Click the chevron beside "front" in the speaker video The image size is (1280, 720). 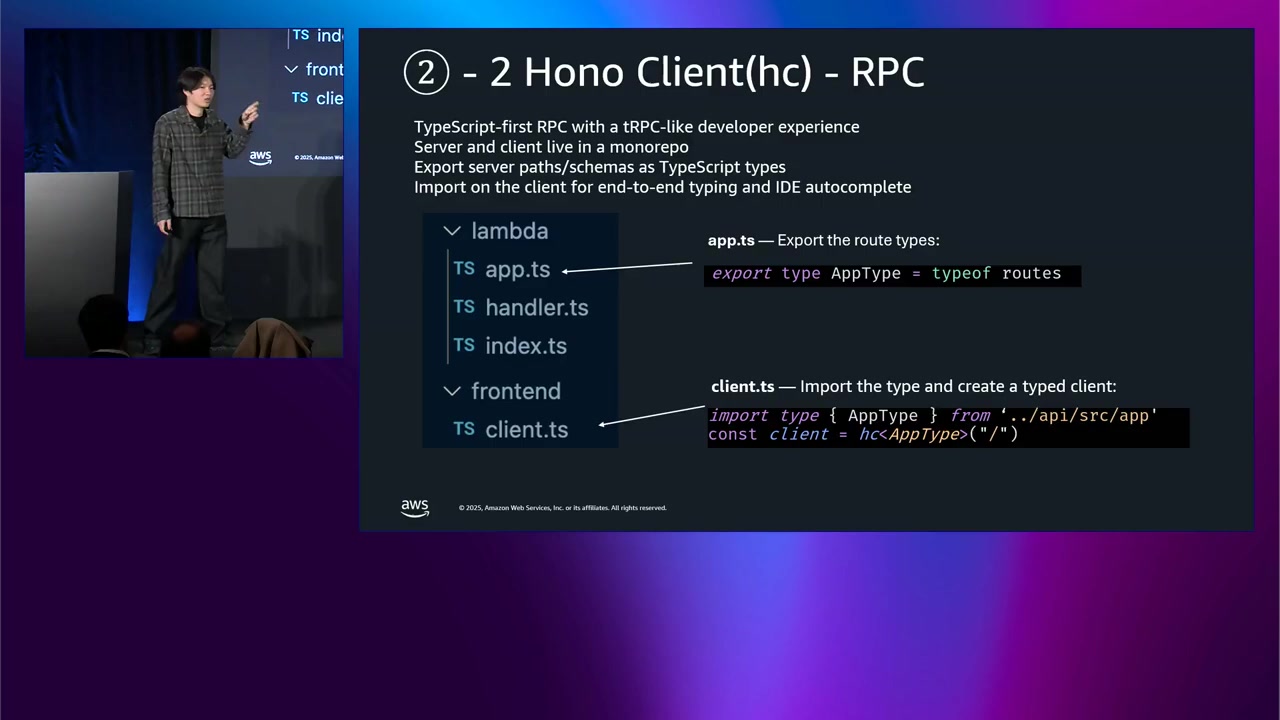(x=291, y=69)
